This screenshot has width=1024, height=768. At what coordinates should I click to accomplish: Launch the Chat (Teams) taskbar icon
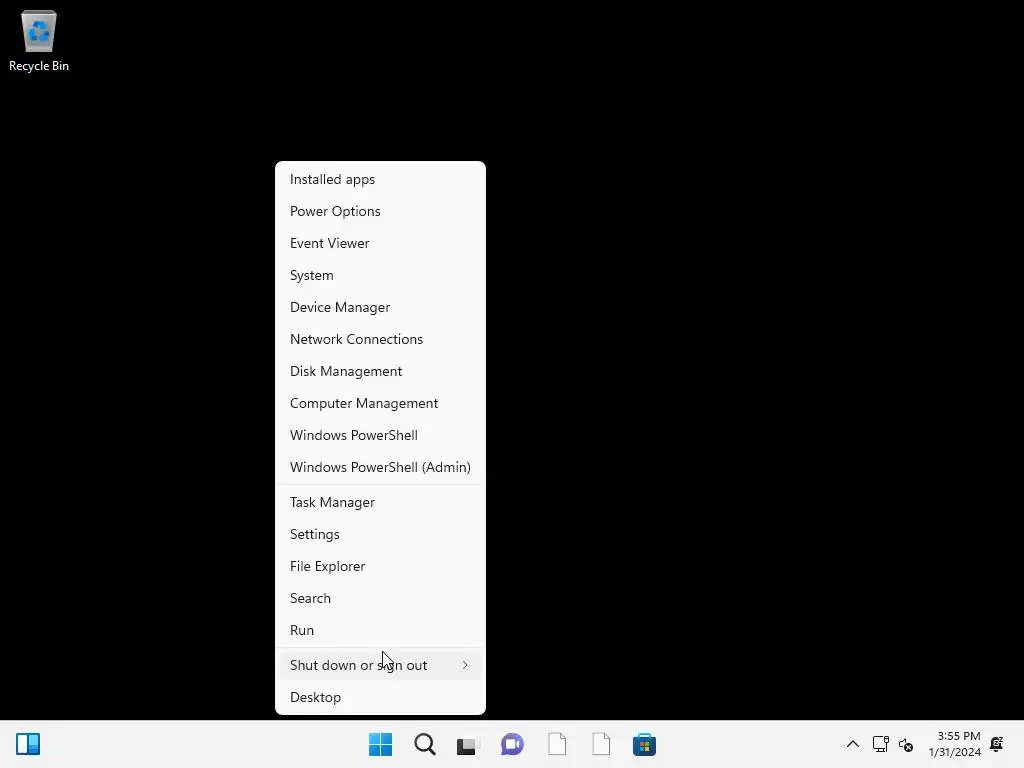click(x=512, y=744)
